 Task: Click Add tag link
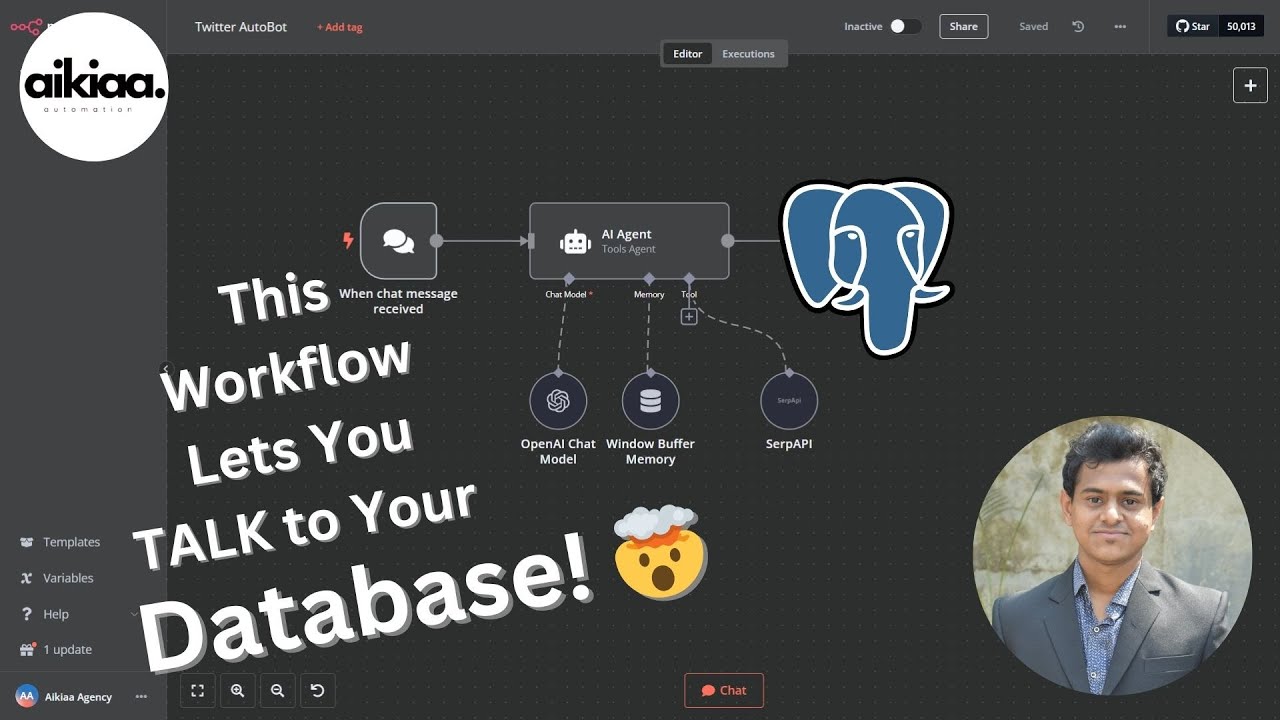[340, 27]
